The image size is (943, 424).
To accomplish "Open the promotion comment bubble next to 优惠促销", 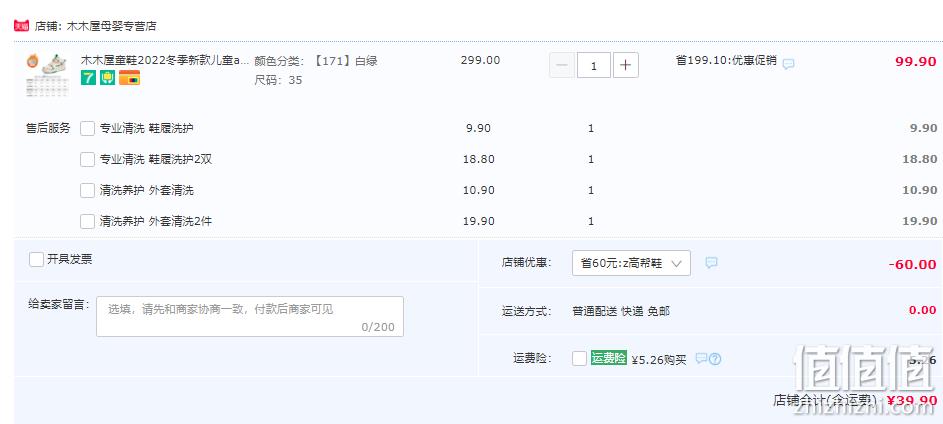I will [788, 64].
